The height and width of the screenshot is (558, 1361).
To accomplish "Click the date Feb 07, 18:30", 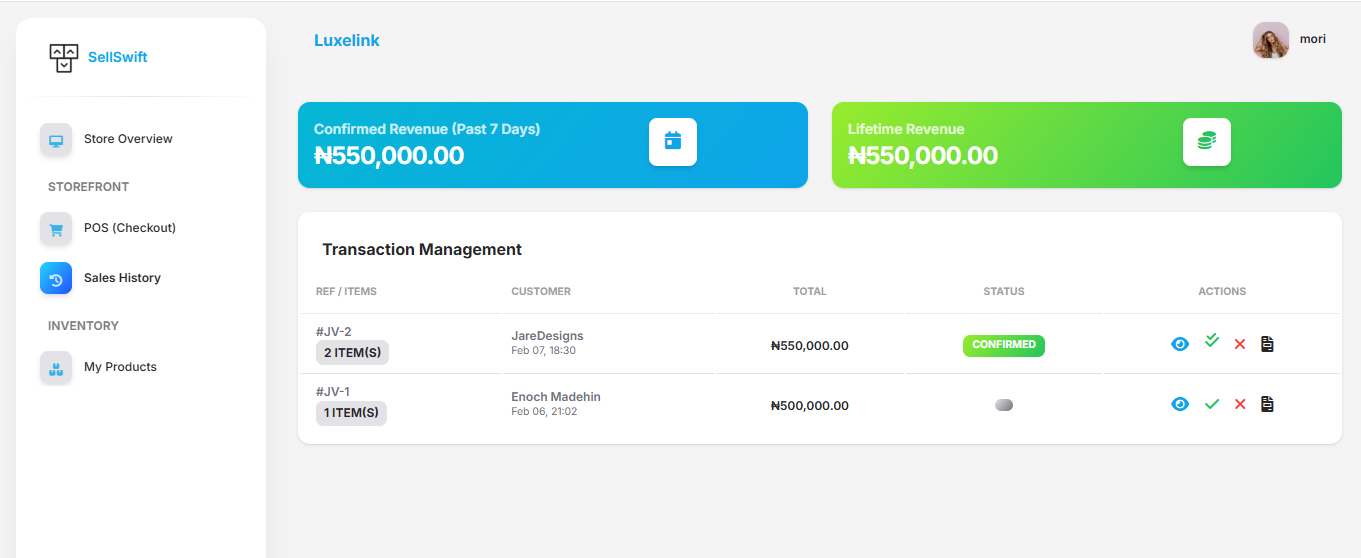I will [x=543, y=351].
